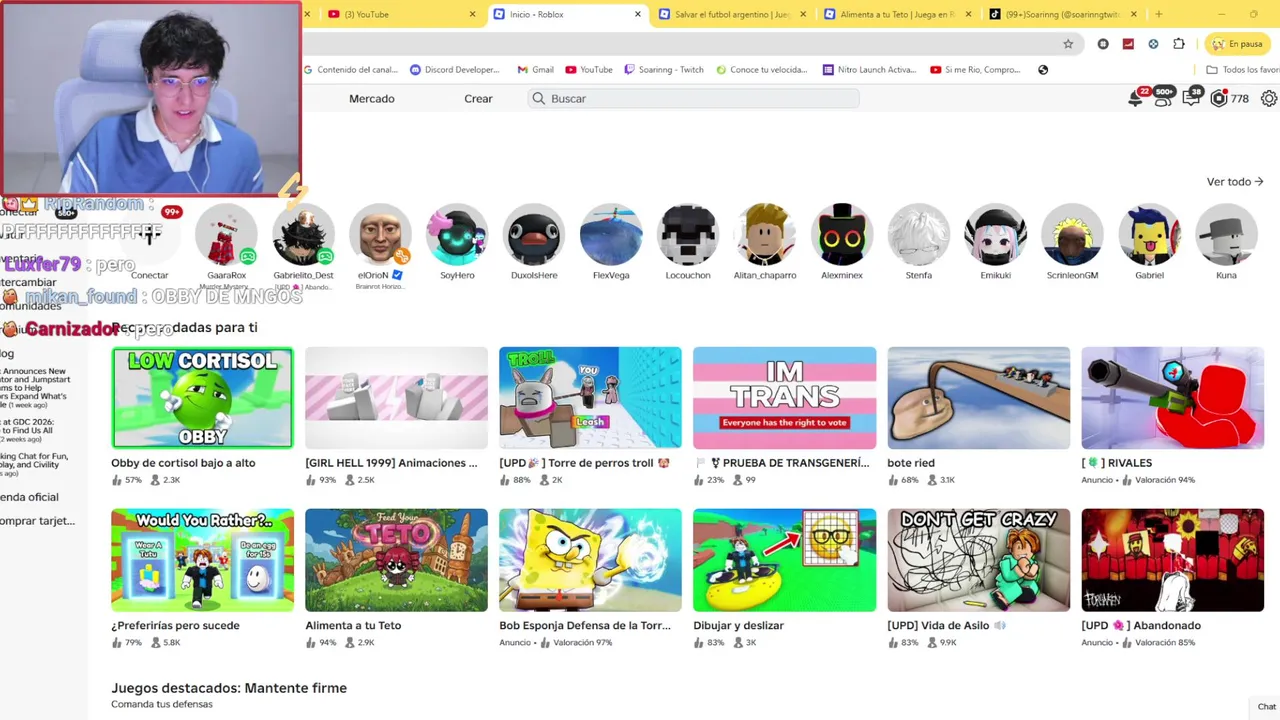
Task: Open FlexVega friend avatar
Action: [611, 236]
